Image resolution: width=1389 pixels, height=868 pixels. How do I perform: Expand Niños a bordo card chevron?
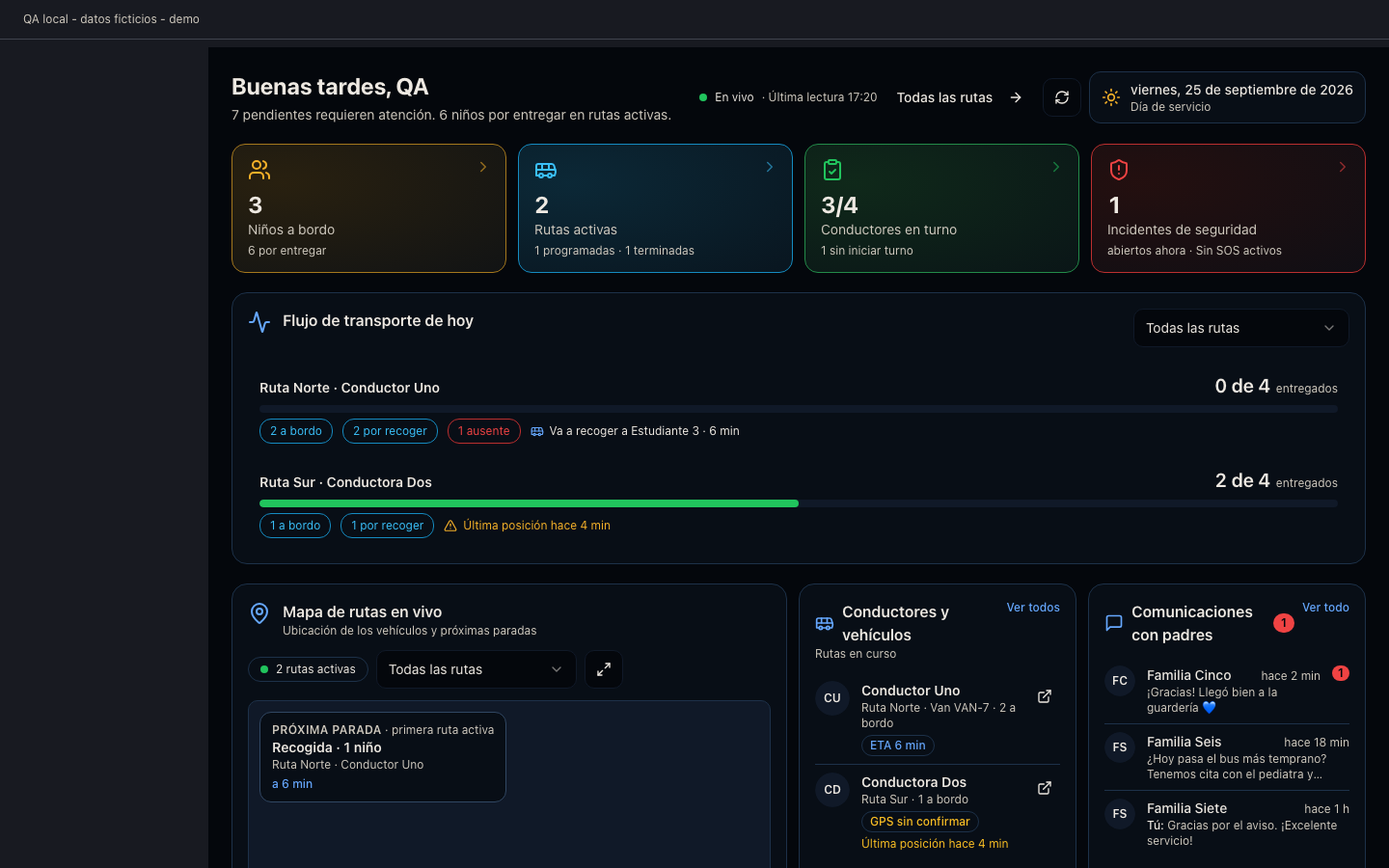pos(483,167)
